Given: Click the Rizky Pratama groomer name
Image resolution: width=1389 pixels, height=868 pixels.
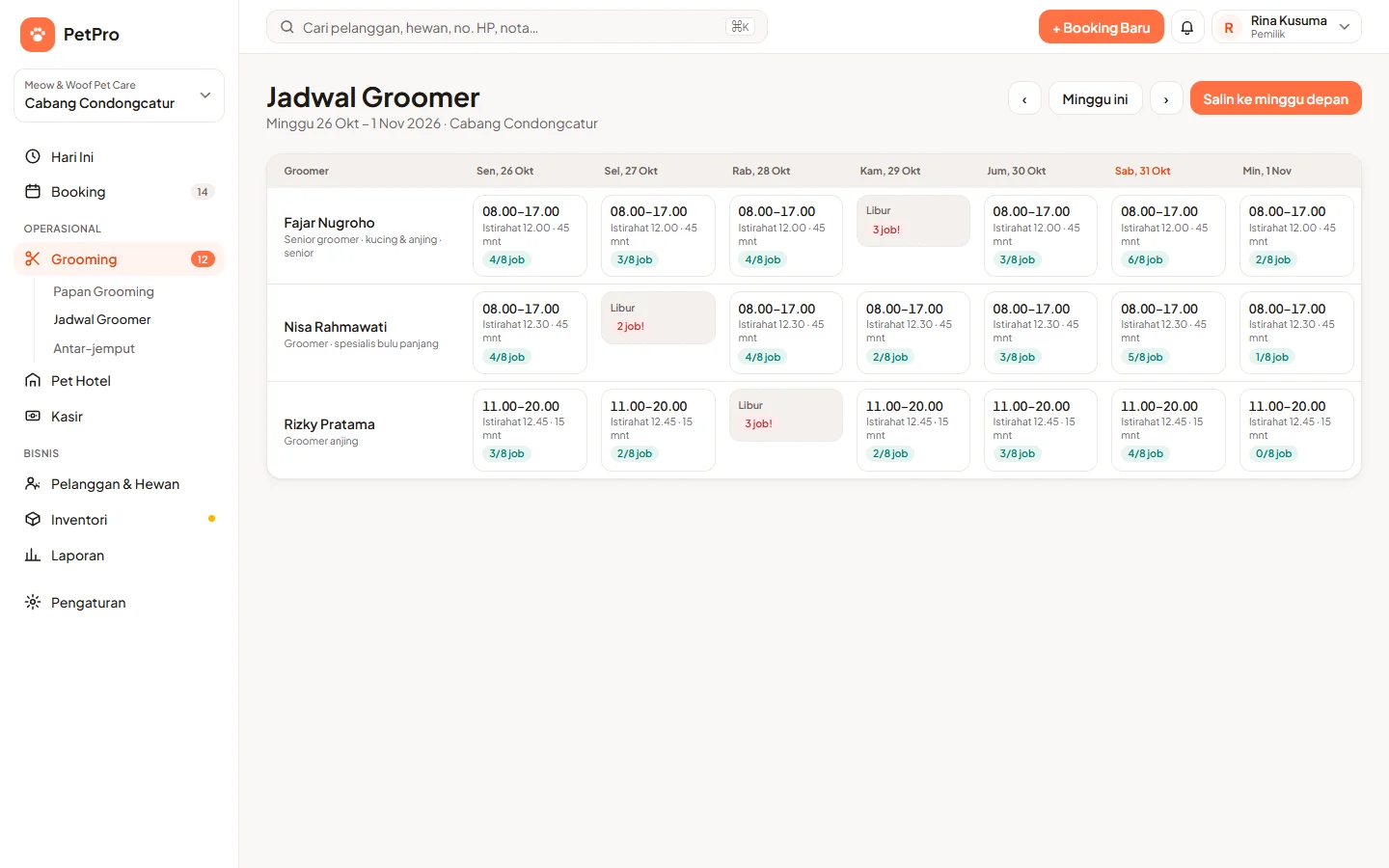Looking at the screenshot, I should 329,424.
